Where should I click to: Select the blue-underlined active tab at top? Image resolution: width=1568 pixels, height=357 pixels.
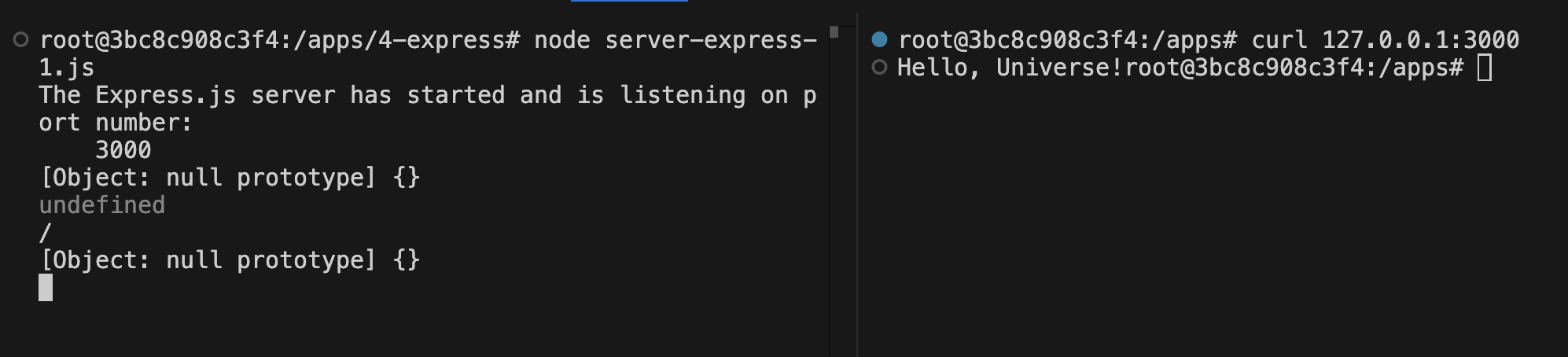point(629,2)
